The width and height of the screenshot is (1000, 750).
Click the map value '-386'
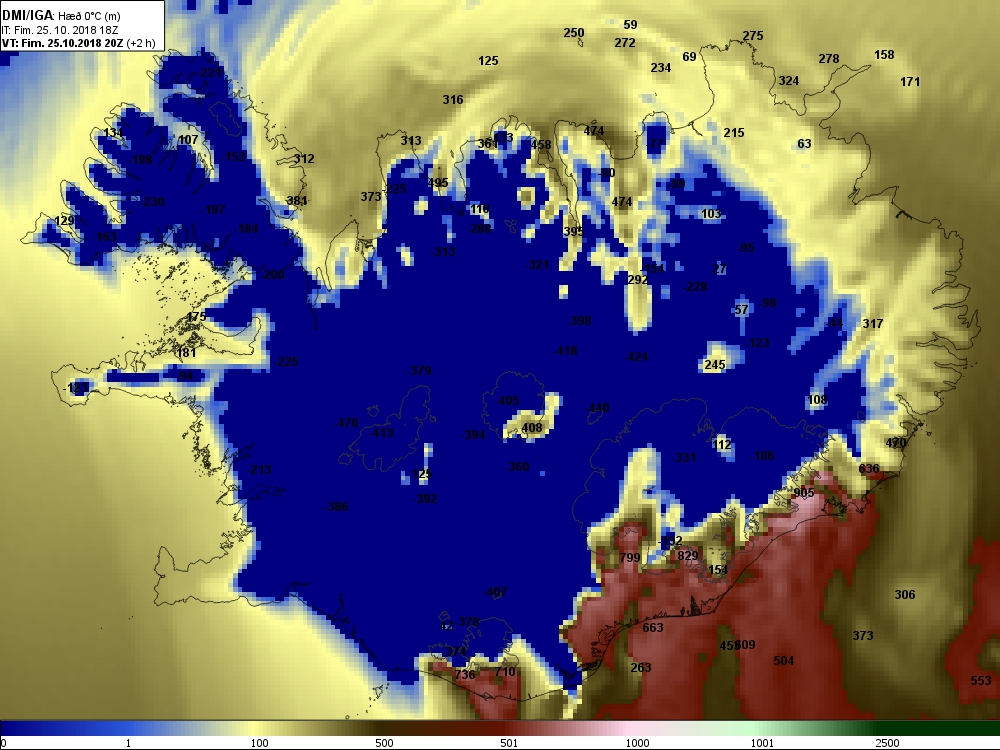click(x=336, y=507)
